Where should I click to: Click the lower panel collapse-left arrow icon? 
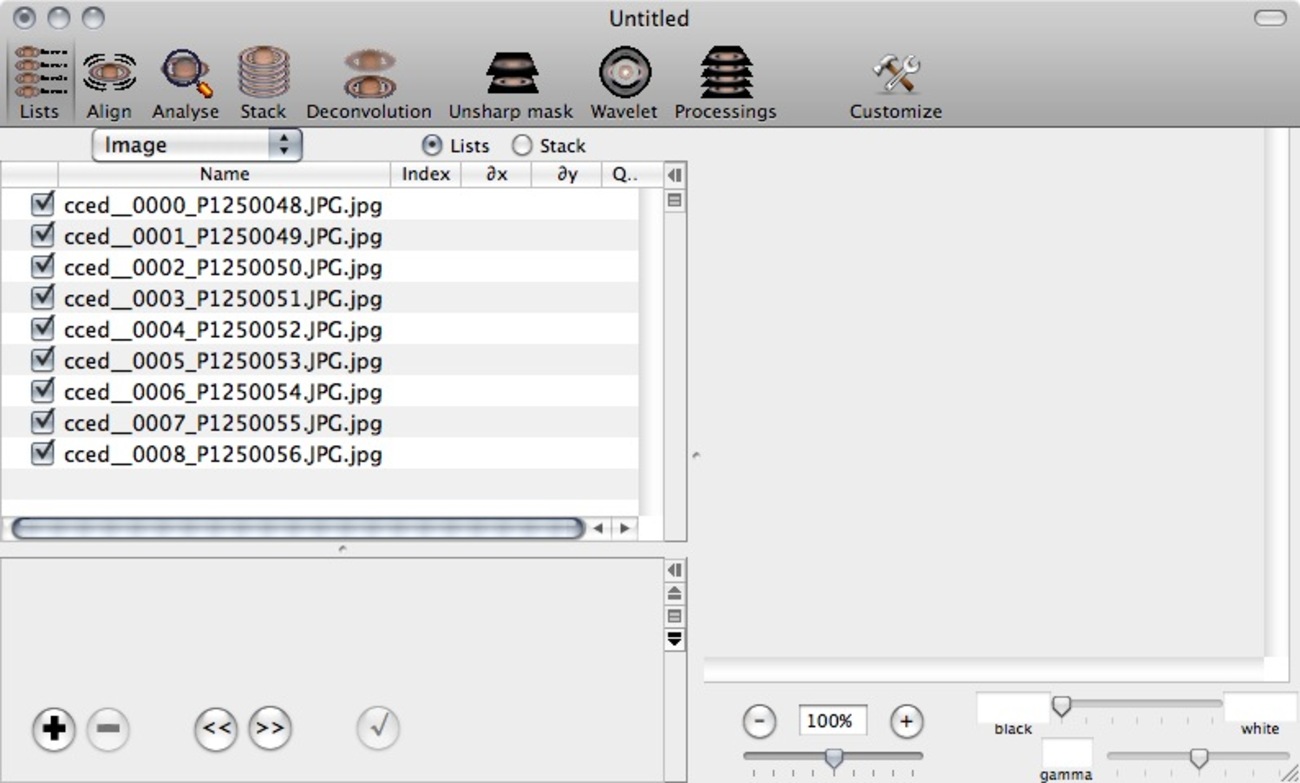tap(675, 569)
